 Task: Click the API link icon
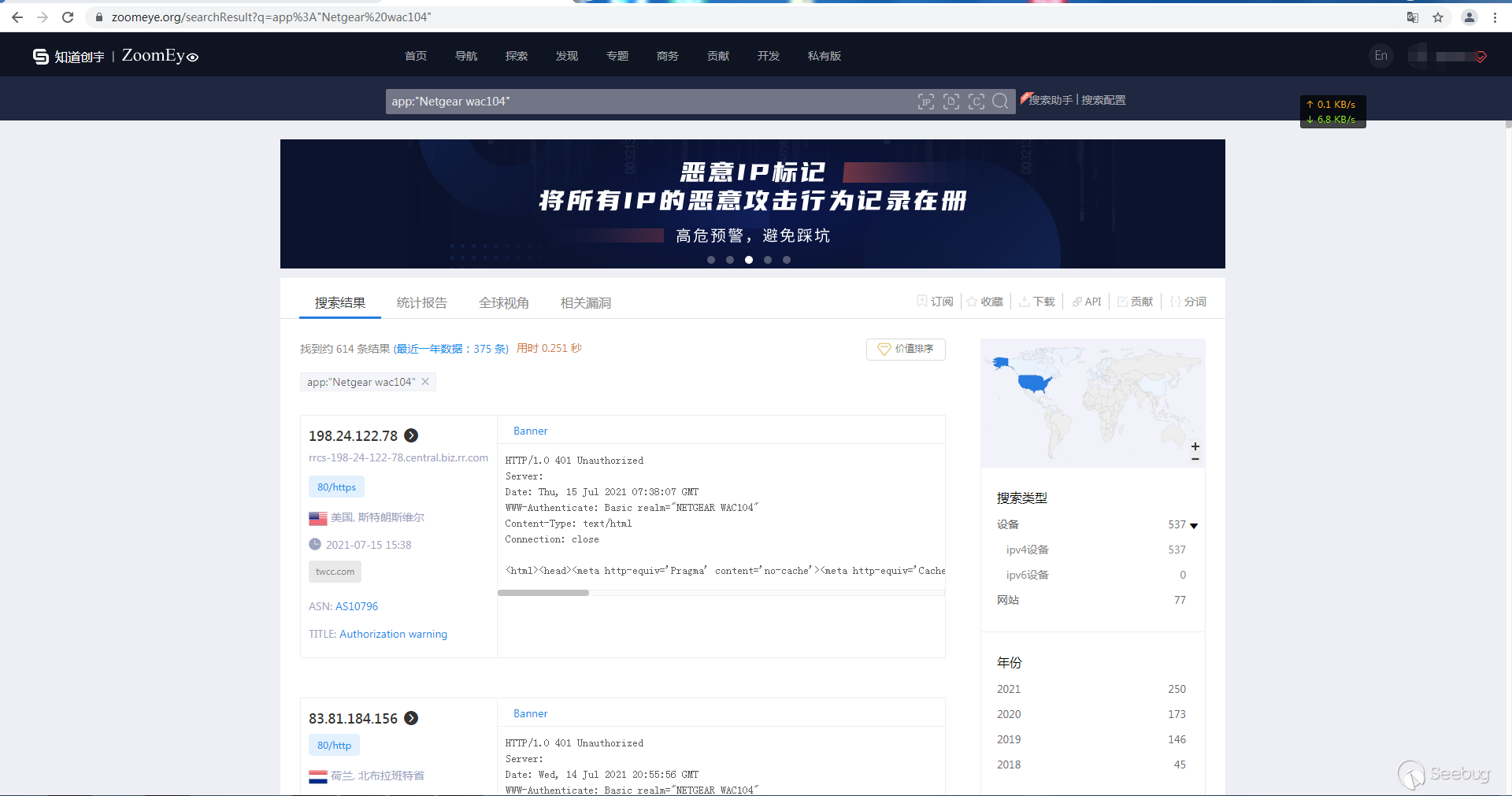tap(1077, 302)
